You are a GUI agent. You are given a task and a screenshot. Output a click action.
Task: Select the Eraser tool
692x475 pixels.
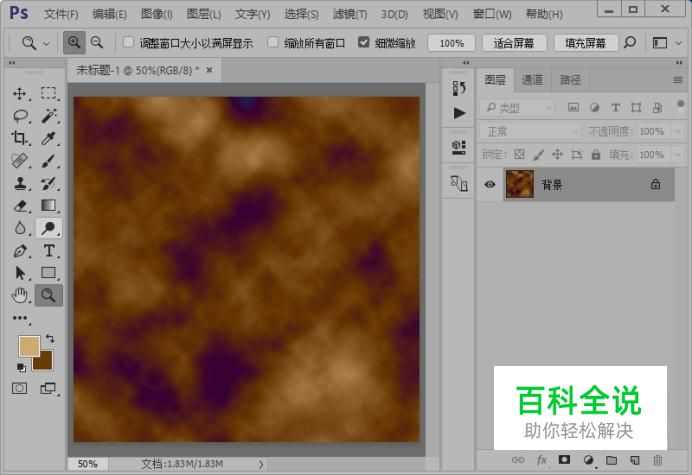19,206
